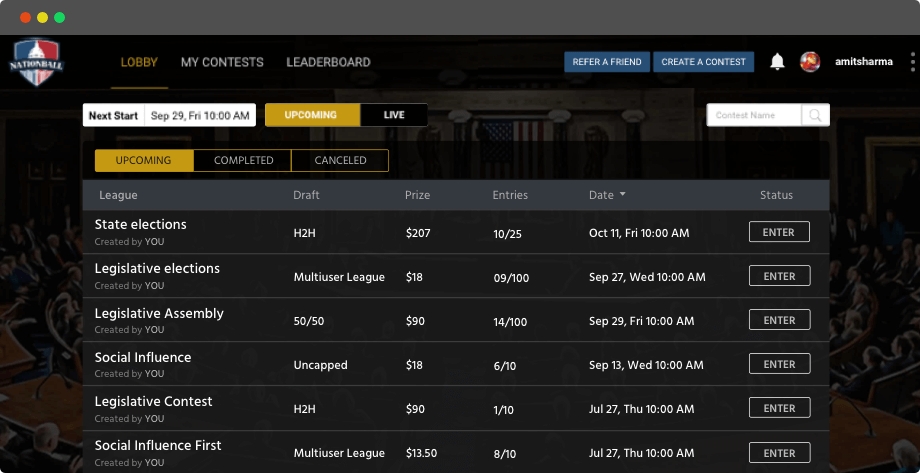
Task: Open the Legislative Contest league name
Action: point(153,401)
